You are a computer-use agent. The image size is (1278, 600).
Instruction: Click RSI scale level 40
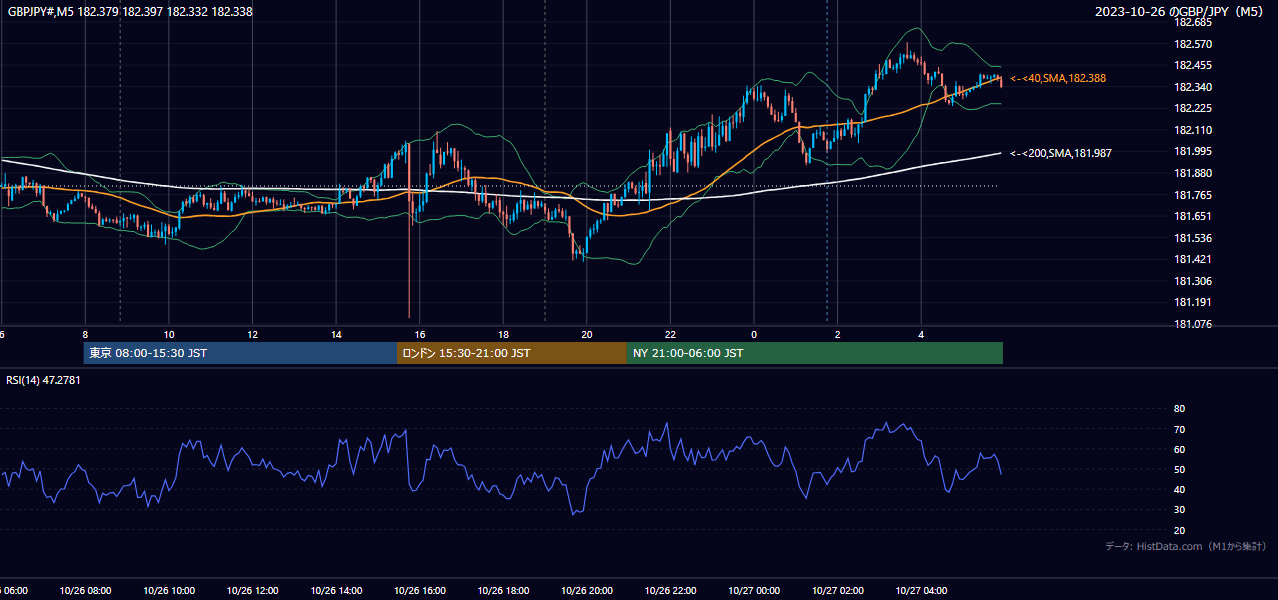[1179, 490]
